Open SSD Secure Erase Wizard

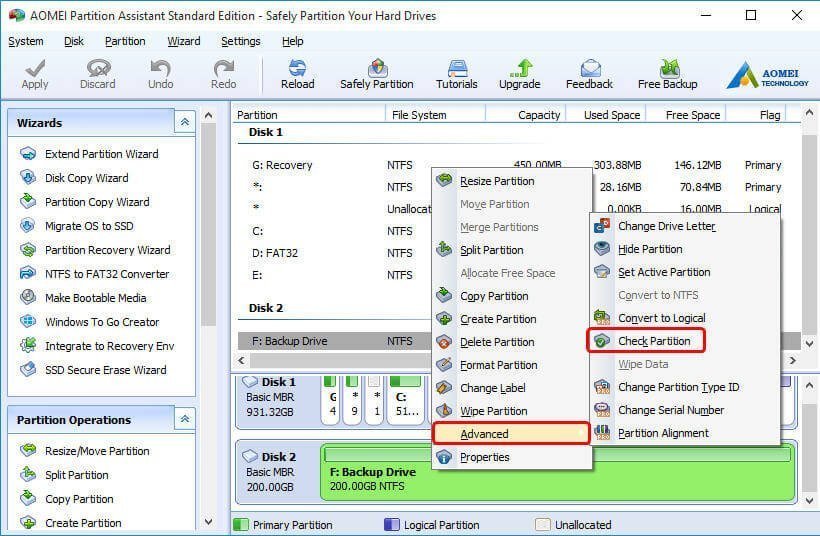pyautogui.click(x=93, y=370)
